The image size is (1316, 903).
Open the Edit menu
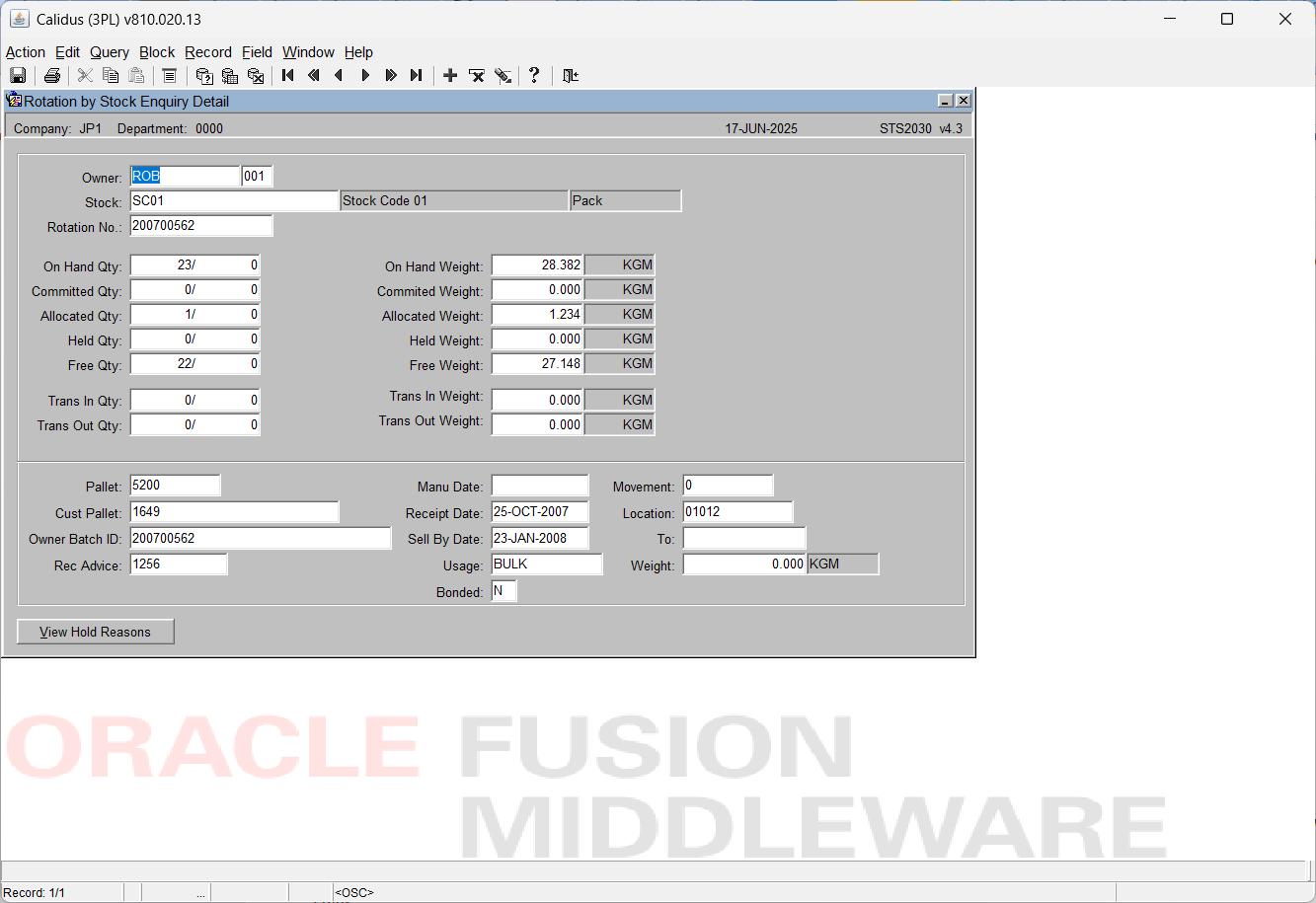pos(68,52)
